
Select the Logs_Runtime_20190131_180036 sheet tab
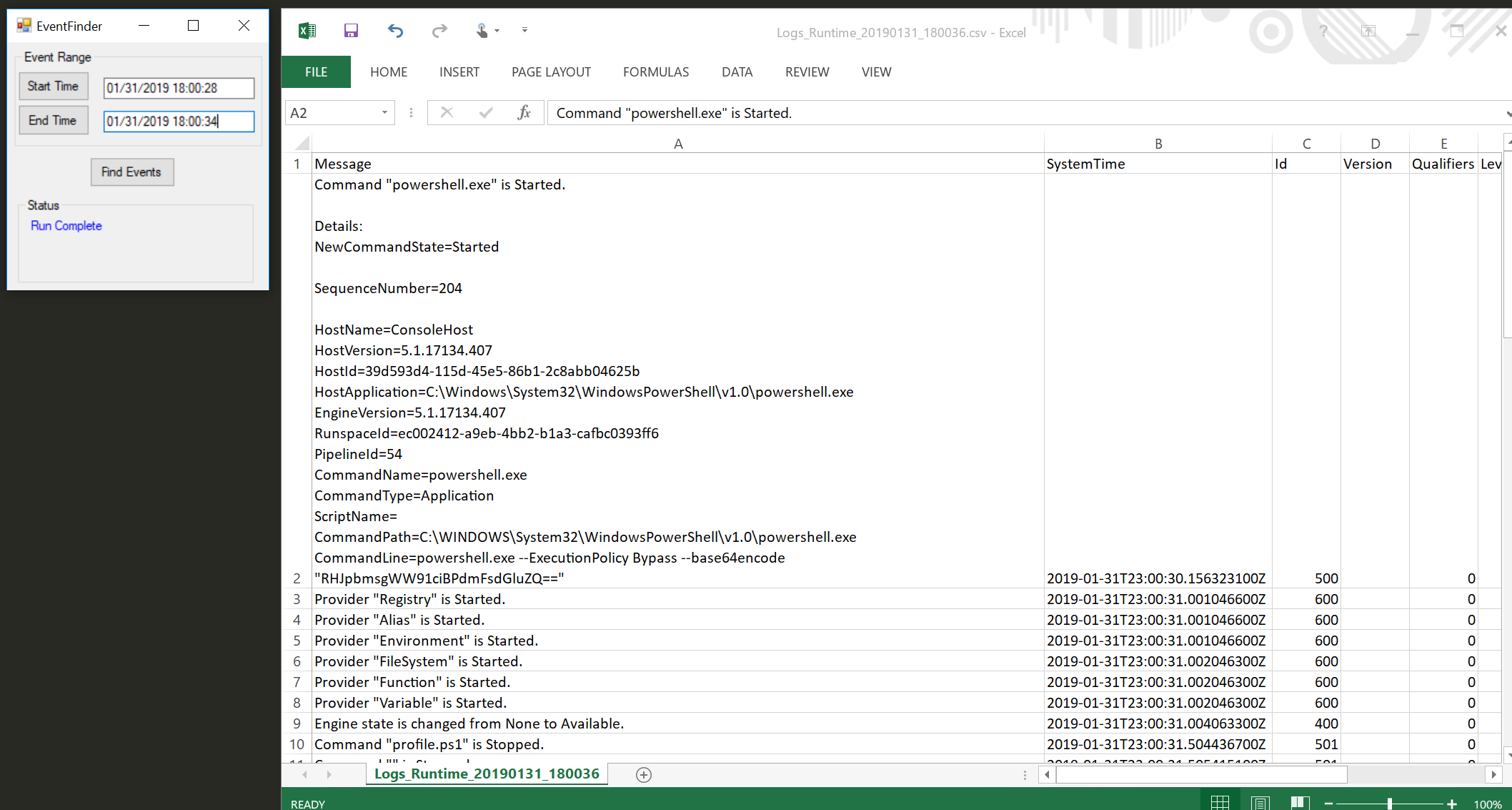click(x=487, y=774)
